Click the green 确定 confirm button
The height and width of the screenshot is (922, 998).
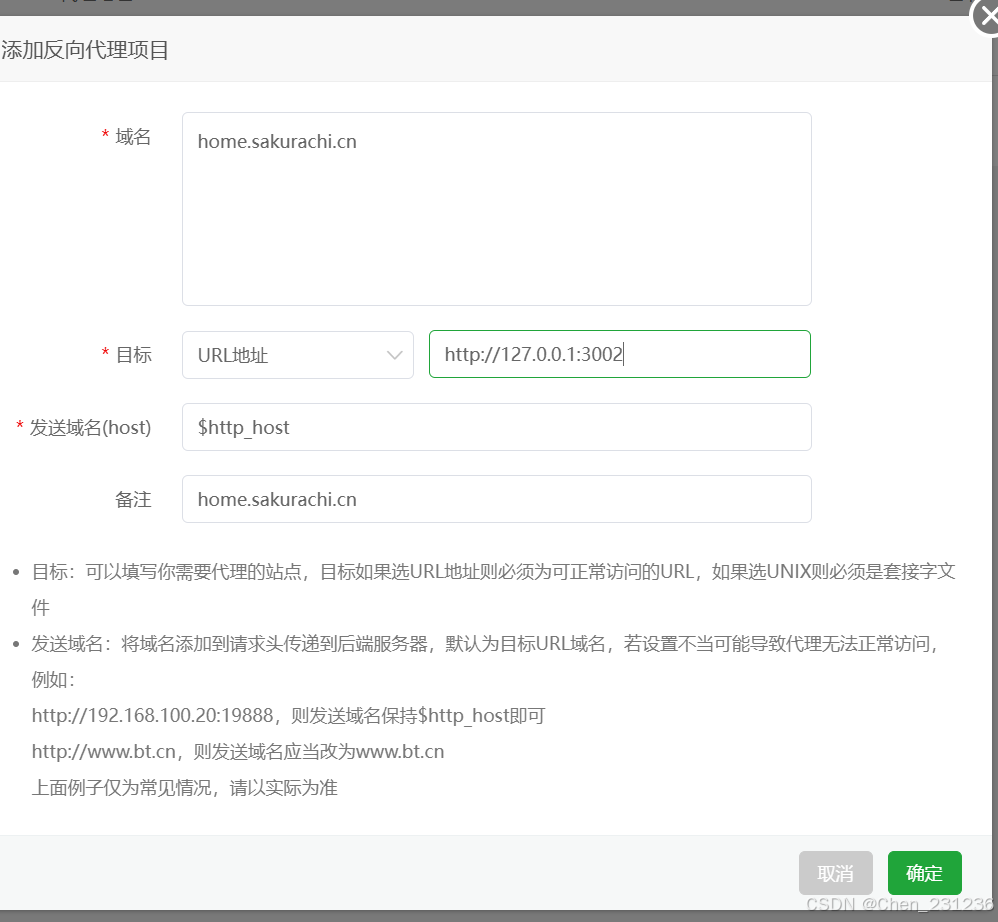(925, 873)
